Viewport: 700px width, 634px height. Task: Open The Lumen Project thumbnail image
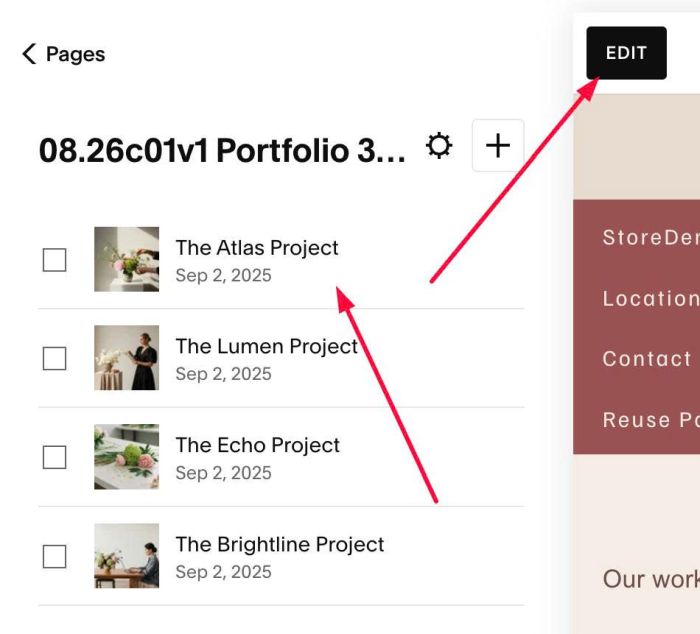point(126,358)
